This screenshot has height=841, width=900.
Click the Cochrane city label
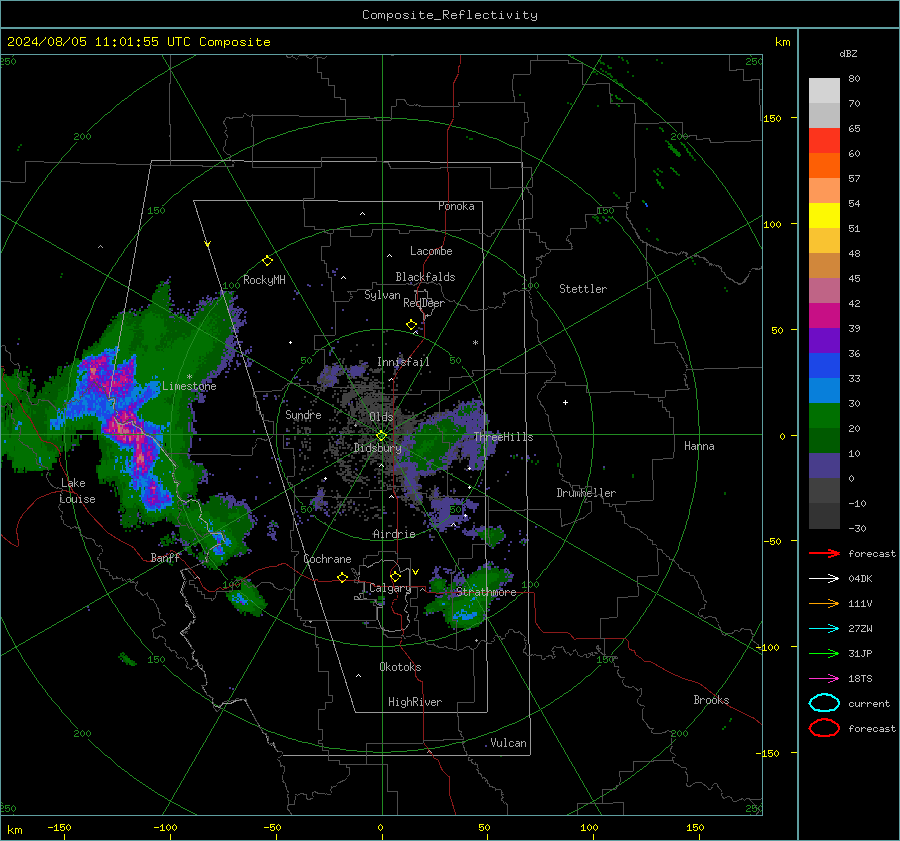[327, 559]
